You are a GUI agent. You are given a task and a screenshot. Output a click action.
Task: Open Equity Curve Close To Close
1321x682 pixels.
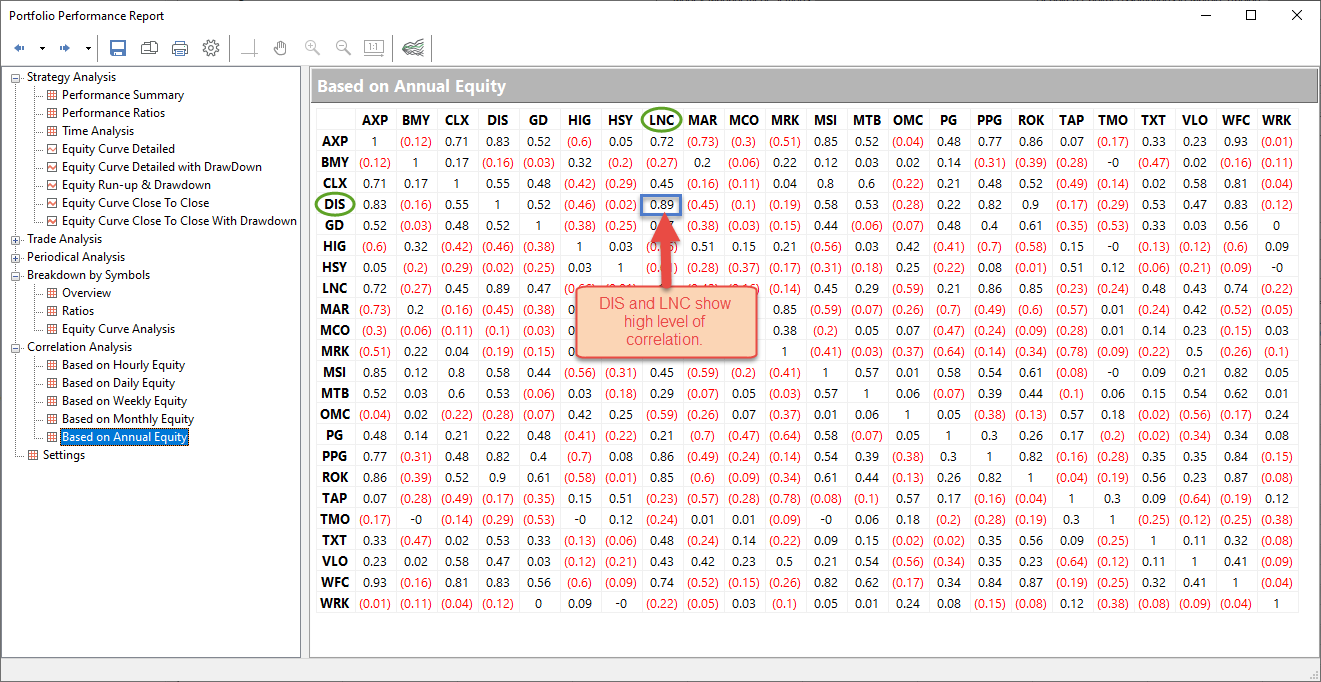(x=136, y=203)
